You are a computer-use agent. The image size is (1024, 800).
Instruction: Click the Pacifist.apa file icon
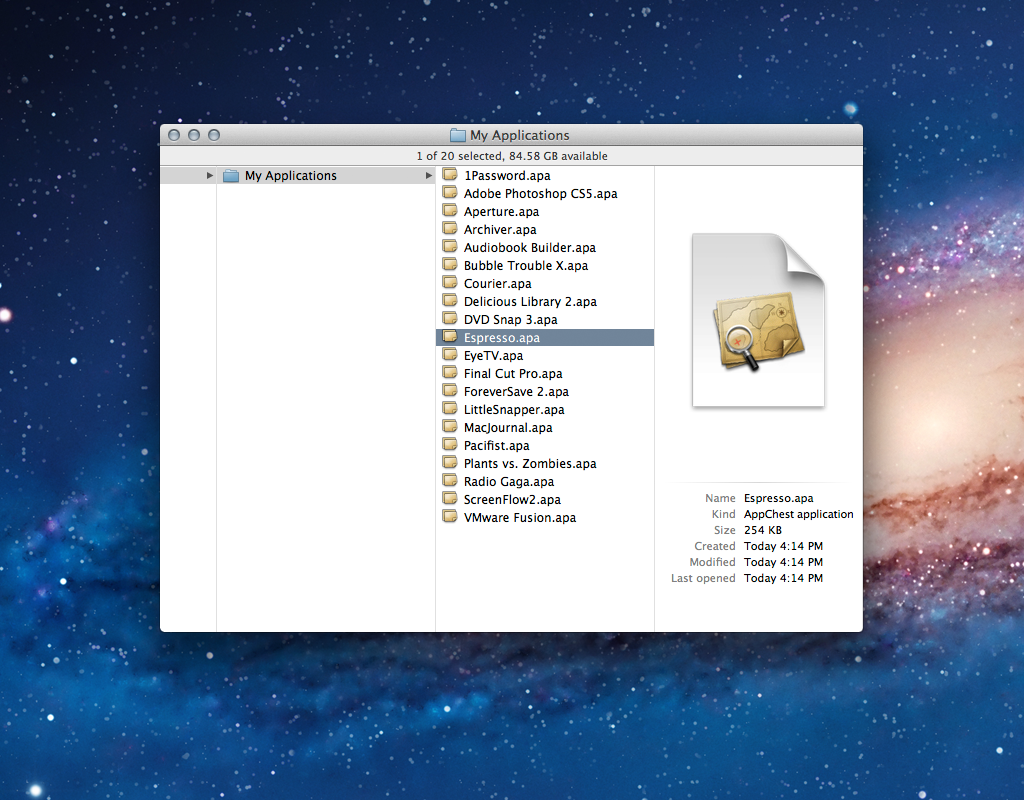[x=450, y=444]
